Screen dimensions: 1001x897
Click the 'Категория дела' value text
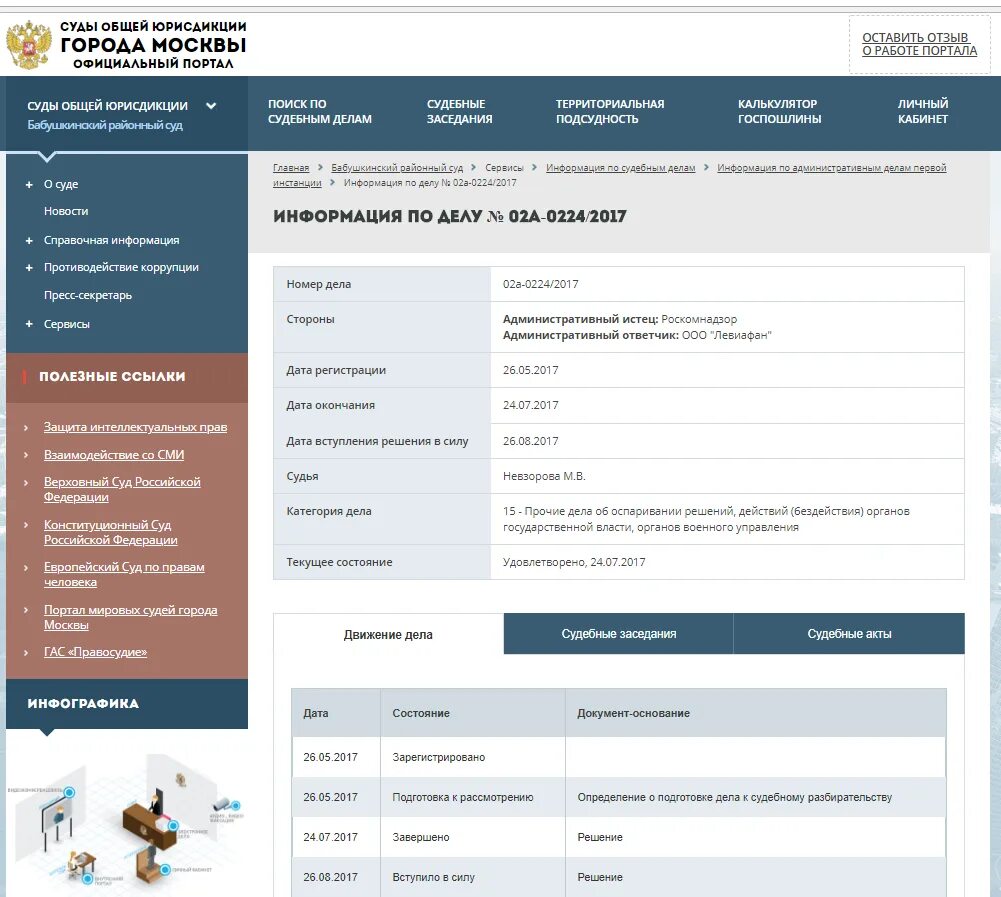coord(706,519)
